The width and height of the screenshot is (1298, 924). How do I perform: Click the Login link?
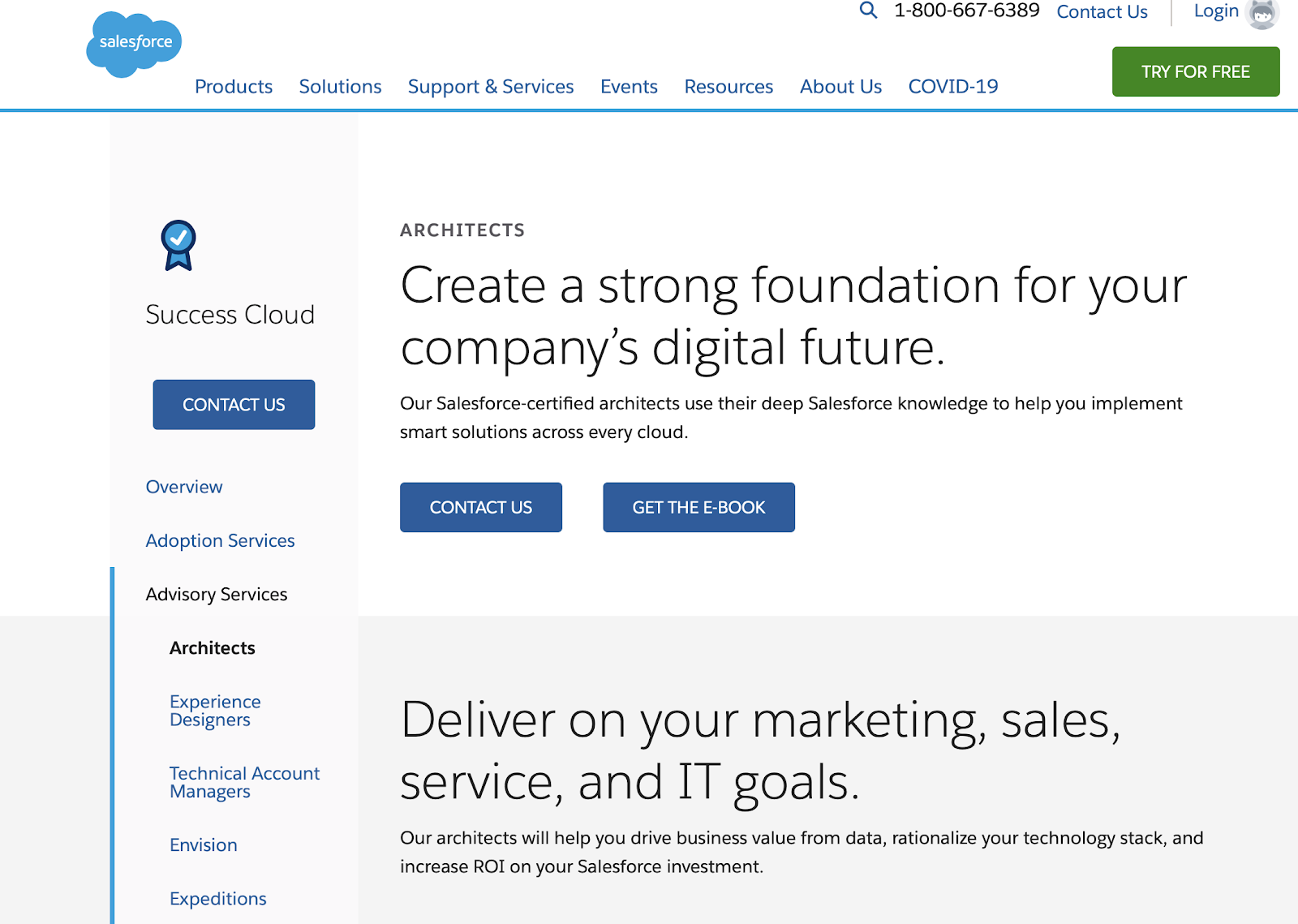pyautogui.click(x=1216, y=11)
